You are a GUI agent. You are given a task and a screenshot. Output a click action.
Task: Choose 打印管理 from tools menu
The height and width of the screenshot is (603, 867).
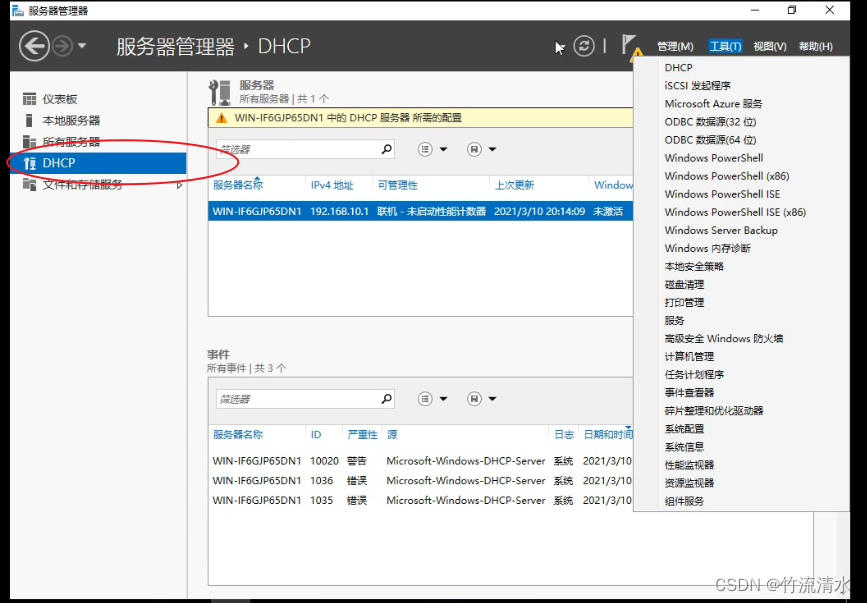684,302
